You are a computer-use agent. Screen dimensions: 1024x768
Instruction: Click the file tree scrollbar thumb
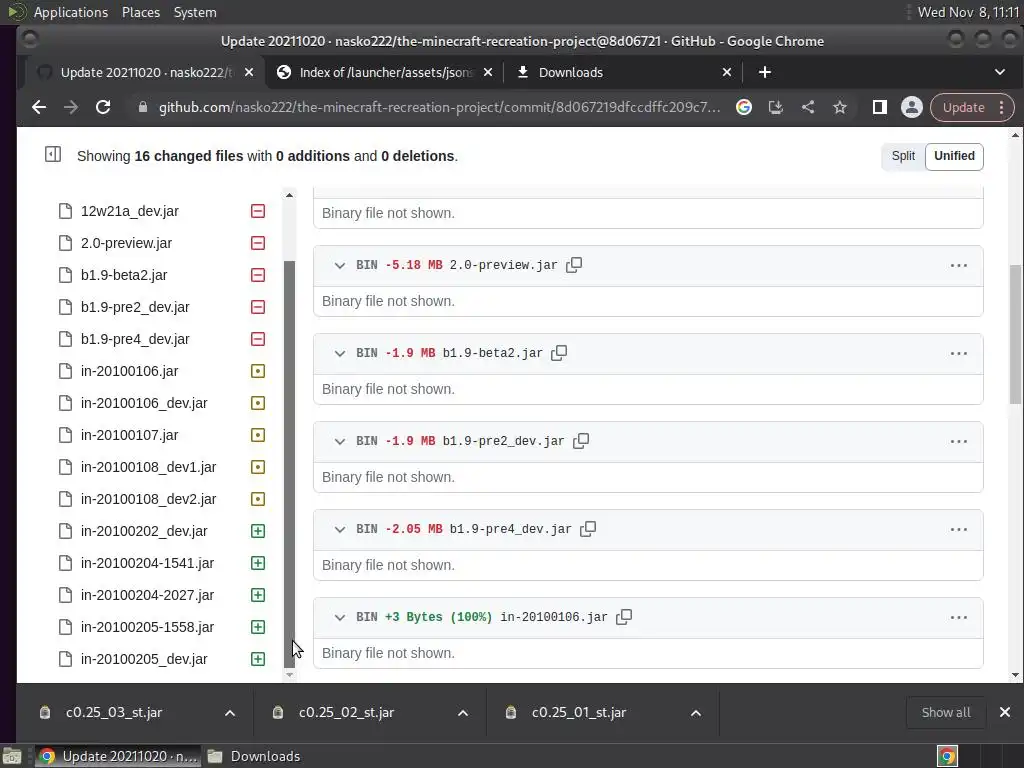click(290, 464)
